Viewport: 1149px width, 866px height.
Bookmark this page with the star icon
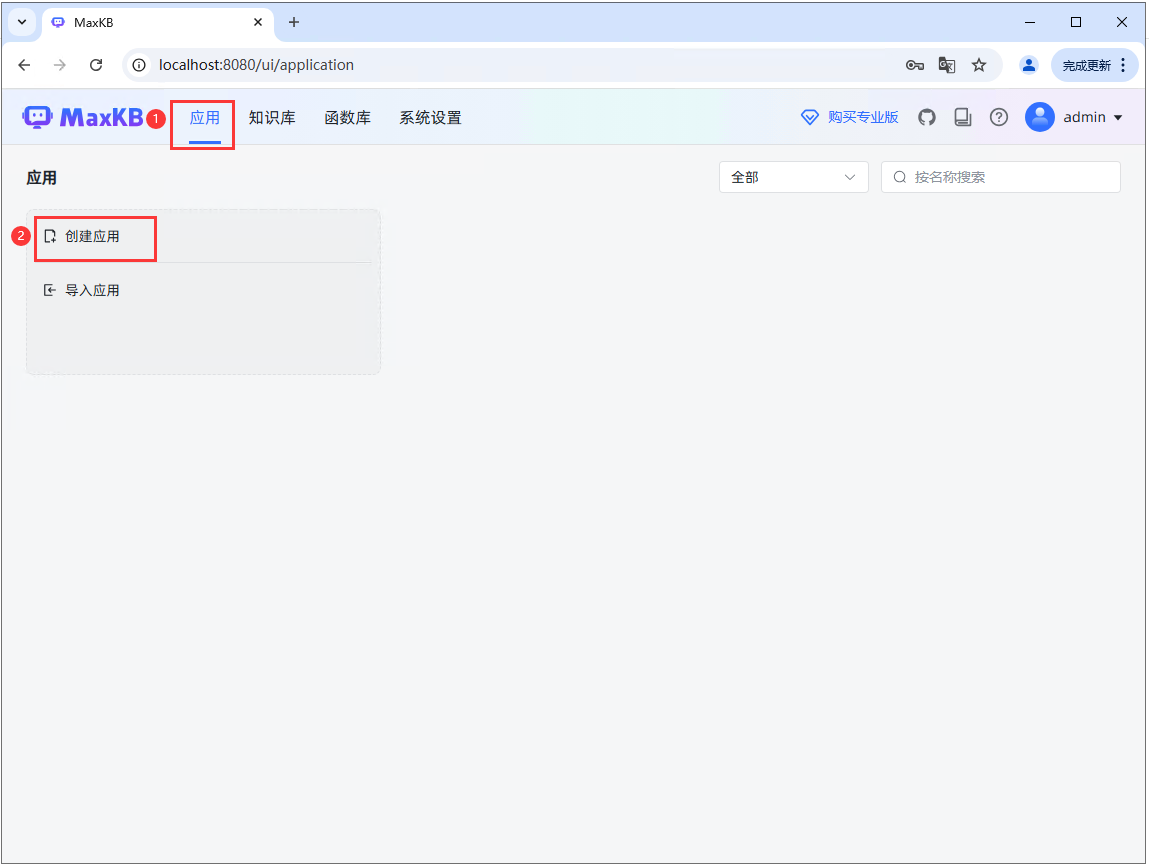979,65
